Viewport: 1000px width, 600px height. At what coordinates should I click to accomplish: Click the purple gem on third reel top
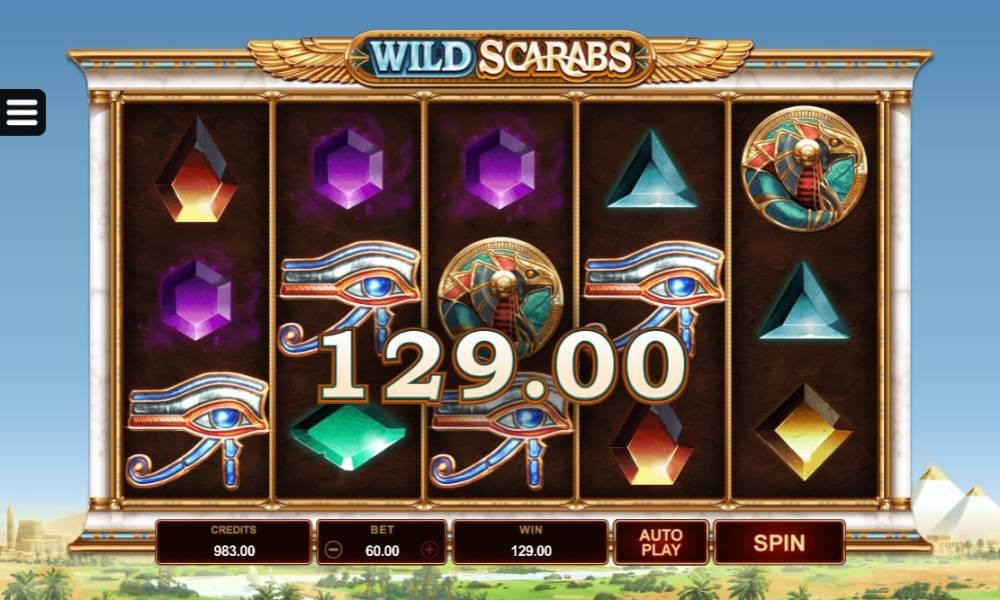(500, 168)
